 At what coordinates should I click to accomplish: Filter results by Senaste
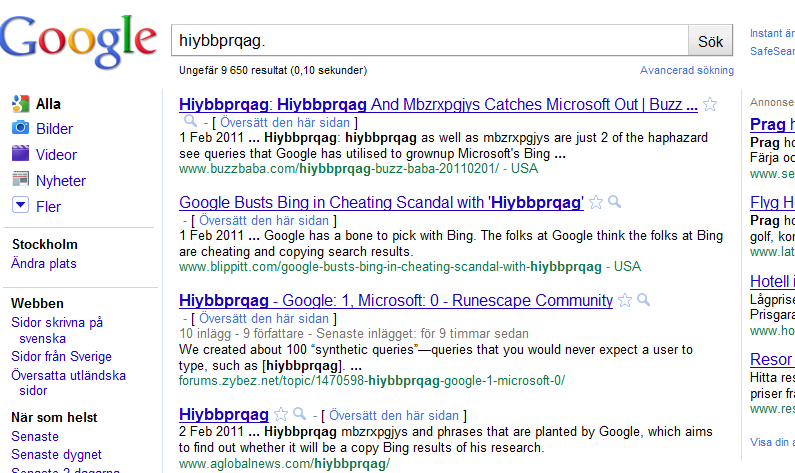pos(35,436)
